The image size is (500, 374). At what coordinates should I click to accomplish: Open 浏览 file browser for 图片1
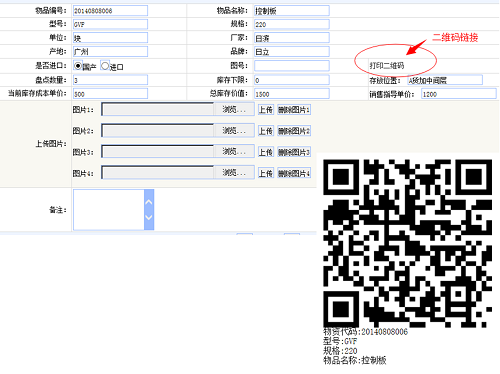[234, 109]
